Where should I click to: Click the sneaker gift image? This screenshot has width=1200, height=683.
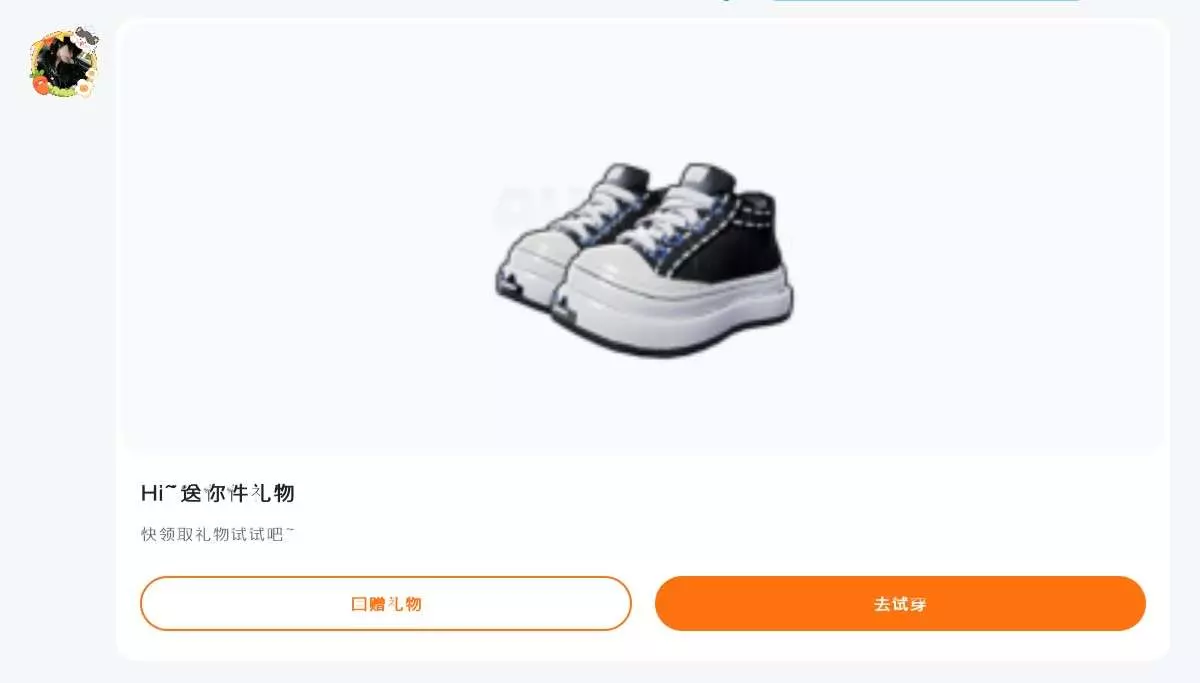(643, 257)
